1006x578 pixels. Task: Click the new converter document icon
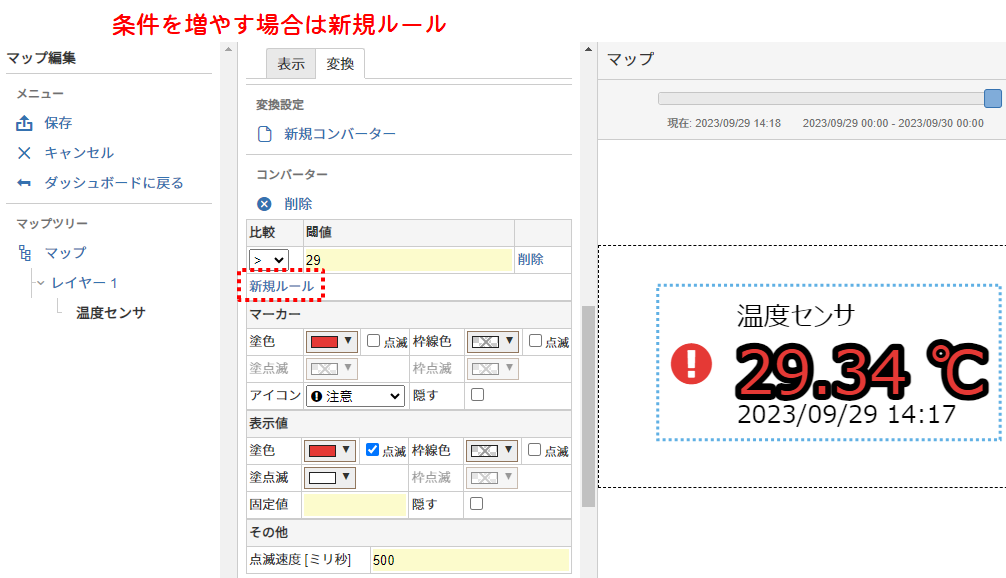coord(264,134)
